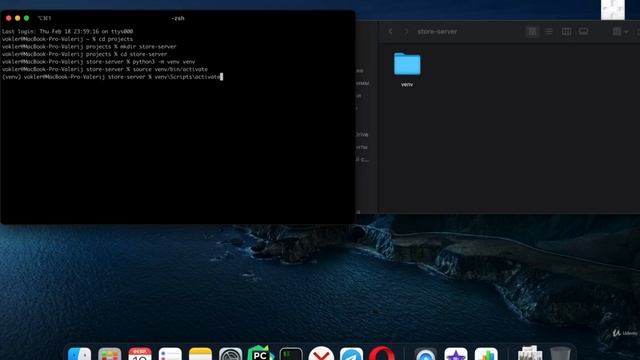640x360 pixels.
Task: Click the store-server title in Finder
Action: click(437, 31)
